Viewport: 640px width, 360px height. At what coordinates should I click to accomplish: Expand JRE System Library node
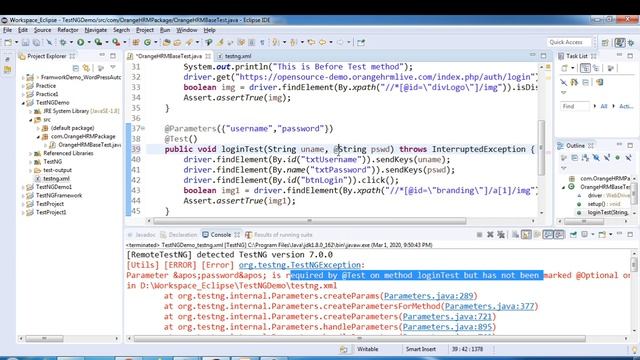click(x=31, y=111)
